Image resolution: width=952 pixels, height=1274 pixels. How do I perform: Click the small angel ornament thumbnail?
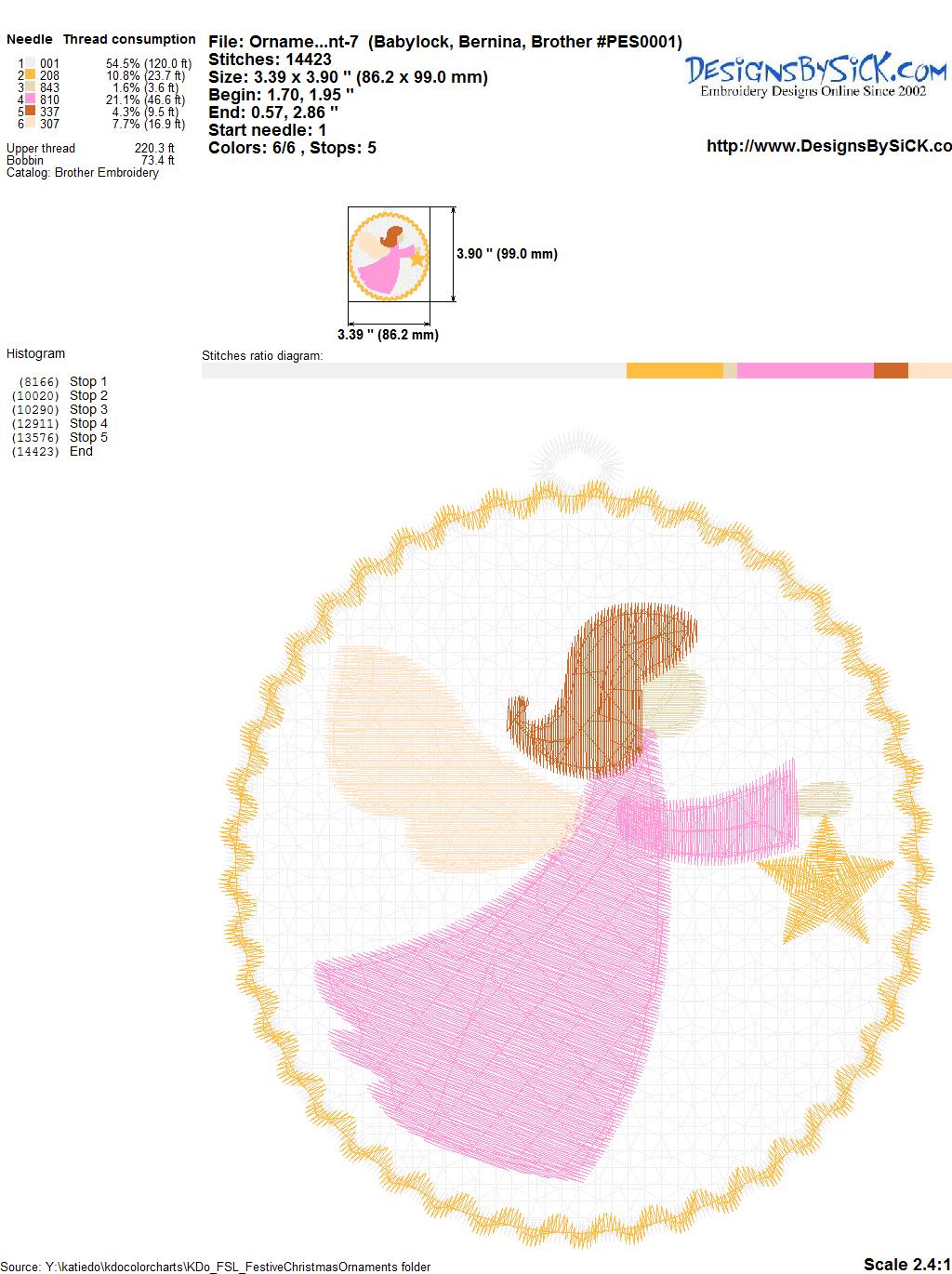(x=389, y=254)
